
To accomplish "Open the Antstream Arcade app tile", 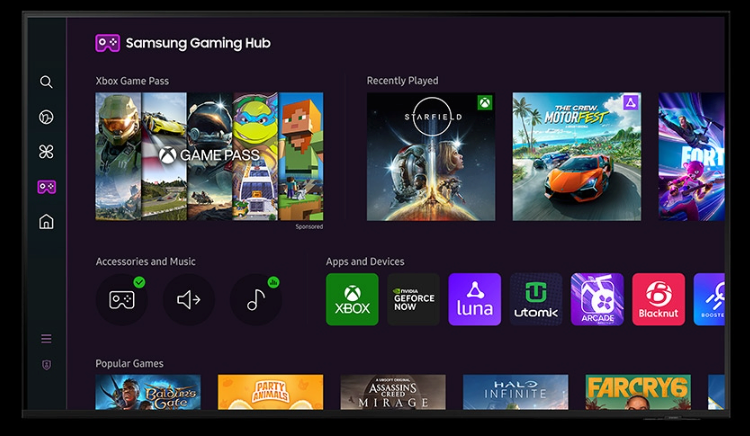I will tap(597, 299).
